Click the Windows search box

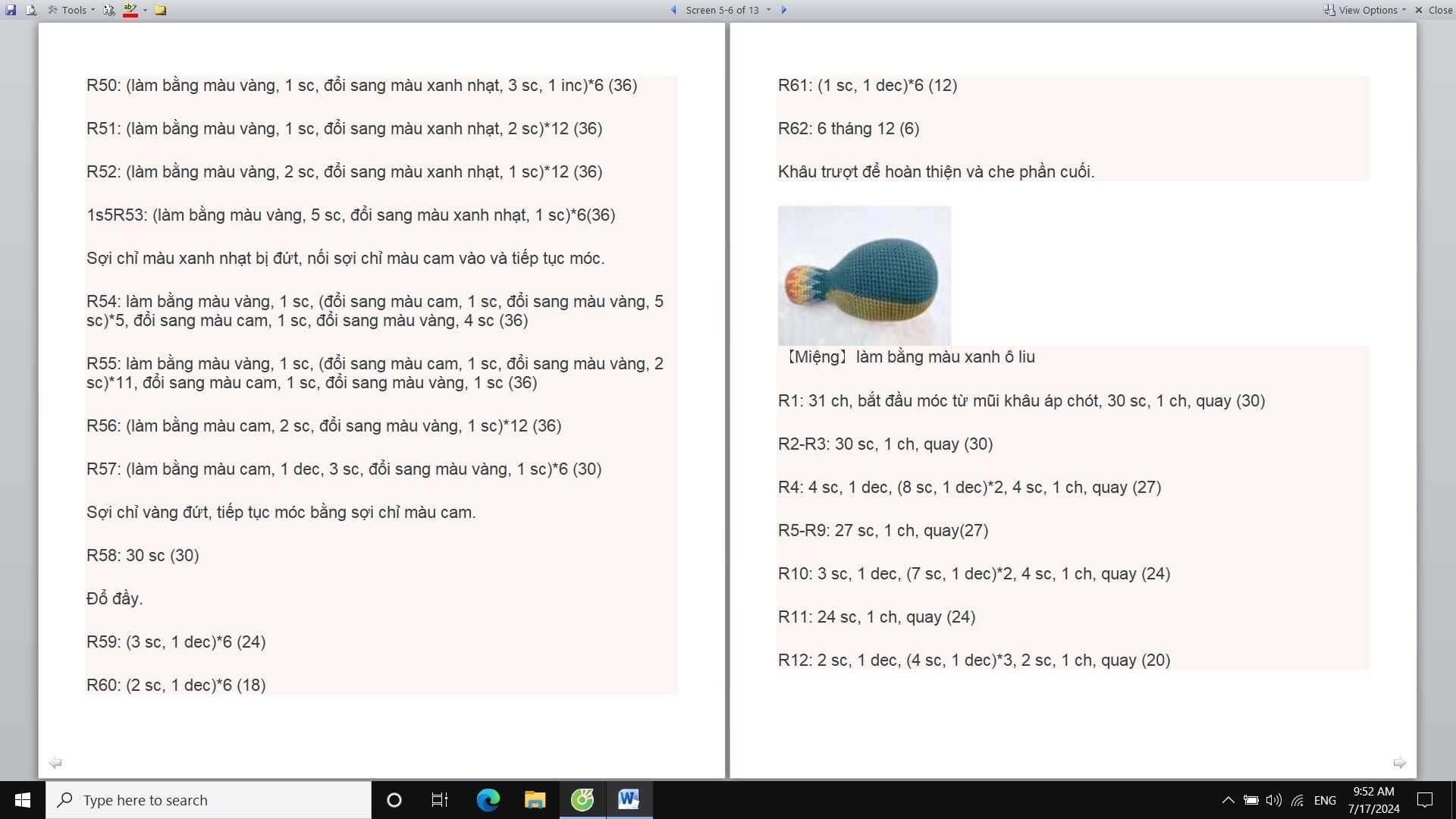209,800
